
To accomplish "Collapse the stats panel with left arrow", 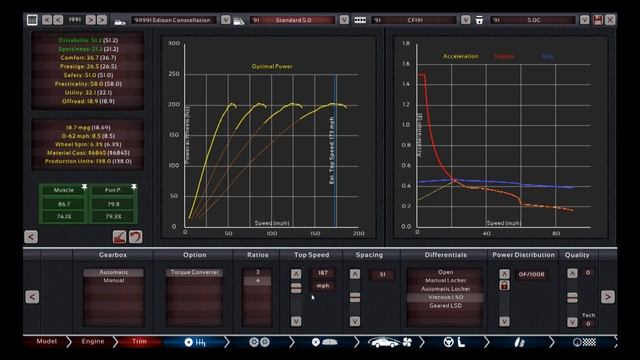I will (31, 237).
